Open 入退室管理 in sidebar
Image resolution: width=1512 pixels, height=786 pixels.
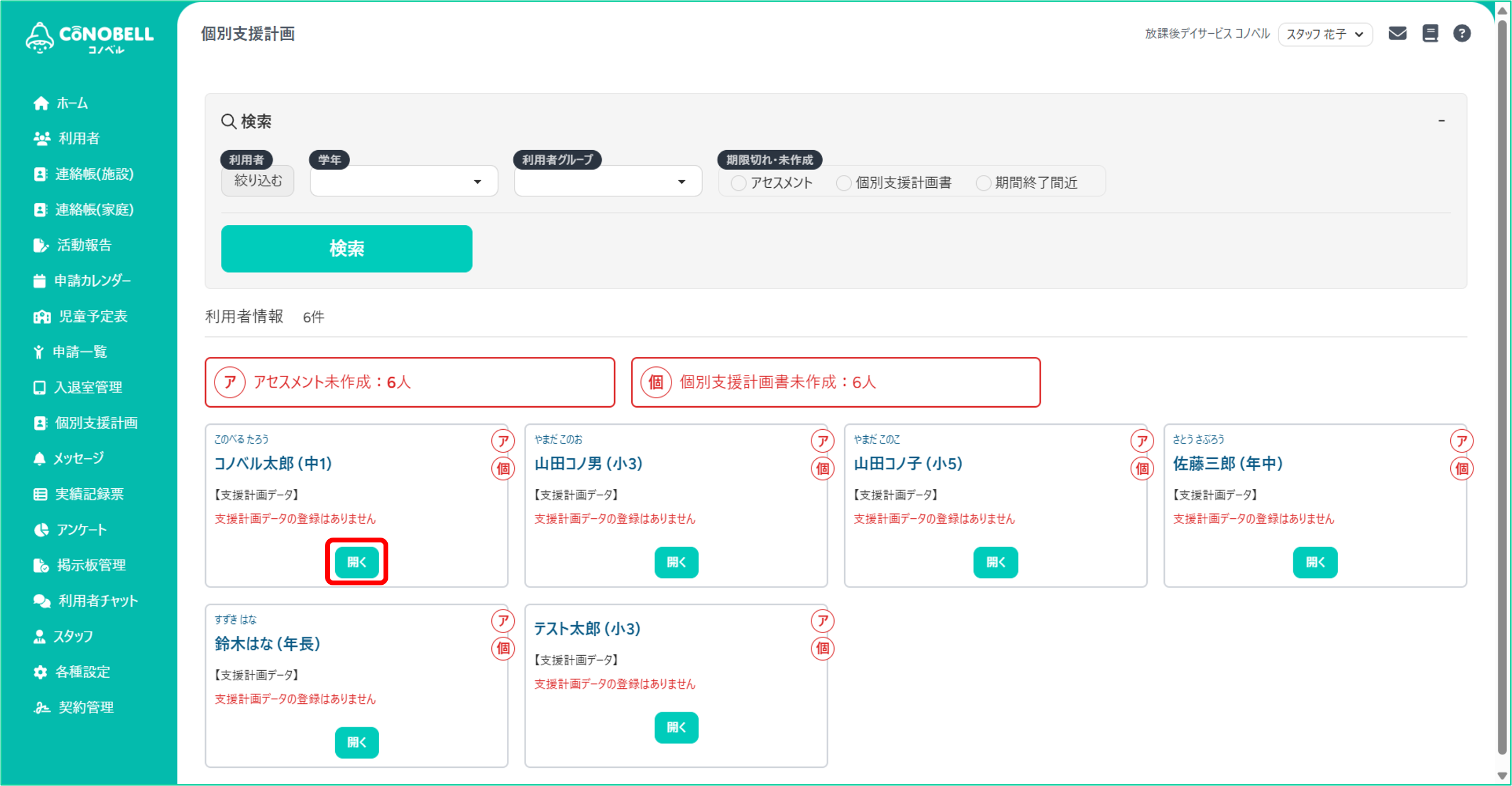[78, 387]
